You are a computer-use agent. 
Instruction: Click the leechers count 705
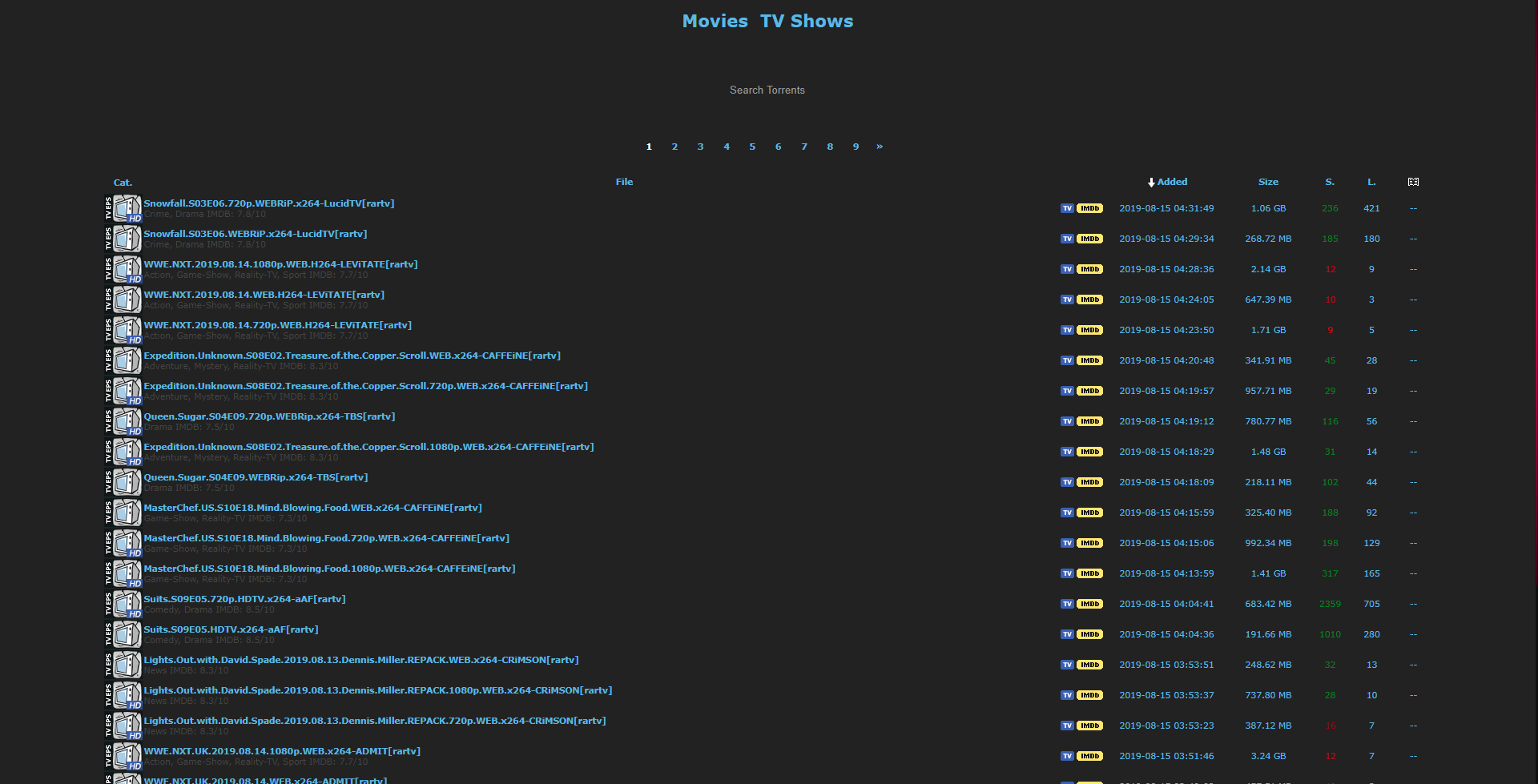click(x=1371, y=604)
